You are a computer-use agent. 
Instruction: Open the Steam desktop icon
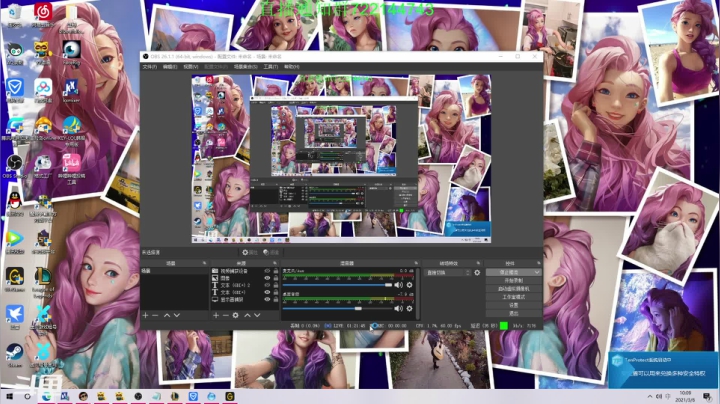click(14, 354)
